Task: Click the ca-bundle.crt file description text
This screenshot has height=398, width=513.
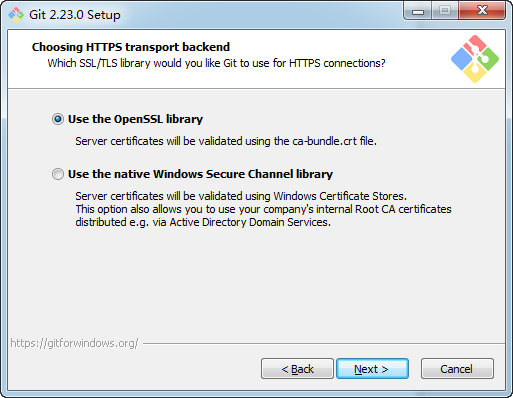Action: click(x=226, y=141)
